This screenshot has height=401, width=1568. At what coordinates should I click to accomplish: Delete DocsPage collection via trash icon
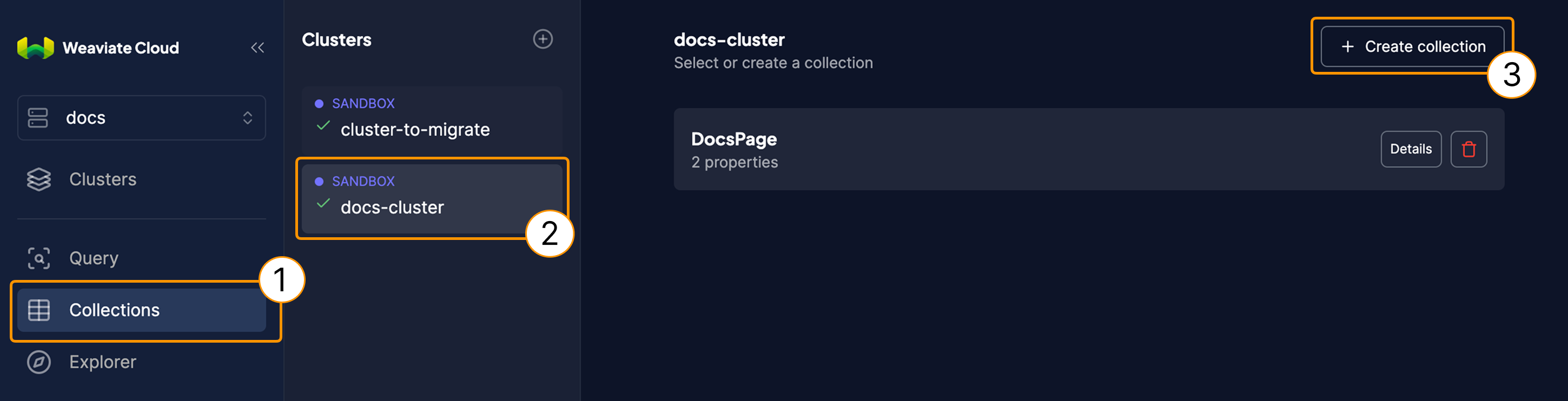pyautogui.click(x=1469, y=149)
